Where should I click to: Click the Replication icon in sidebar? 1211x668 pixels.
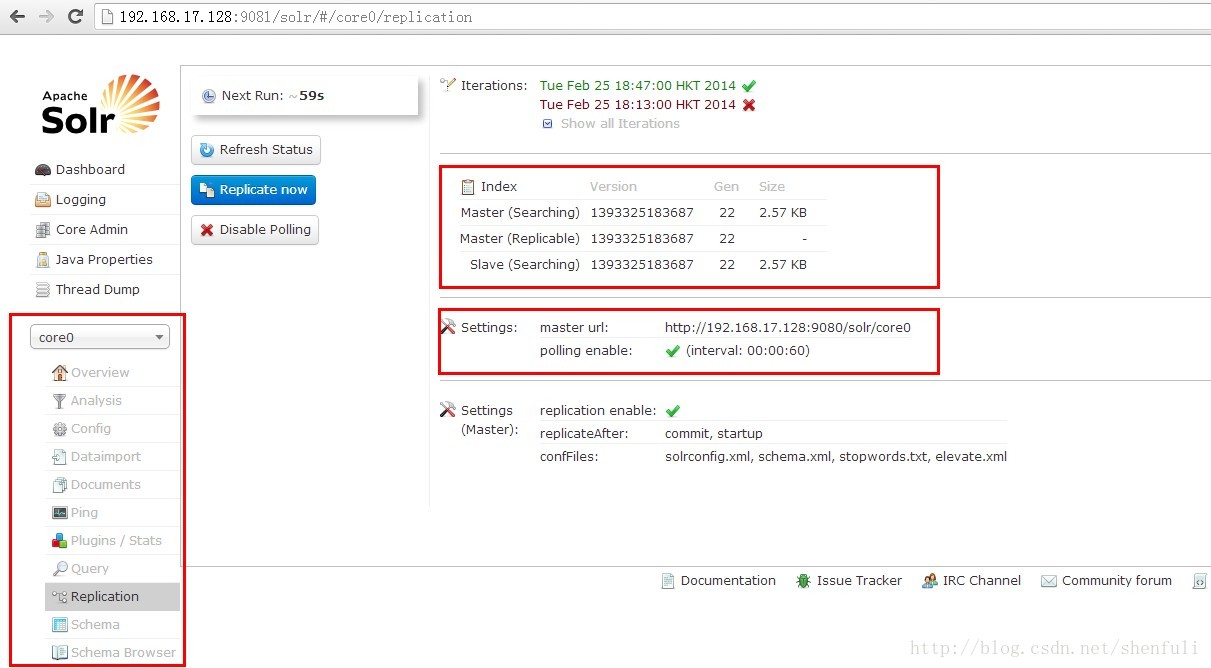coord(60,597)
